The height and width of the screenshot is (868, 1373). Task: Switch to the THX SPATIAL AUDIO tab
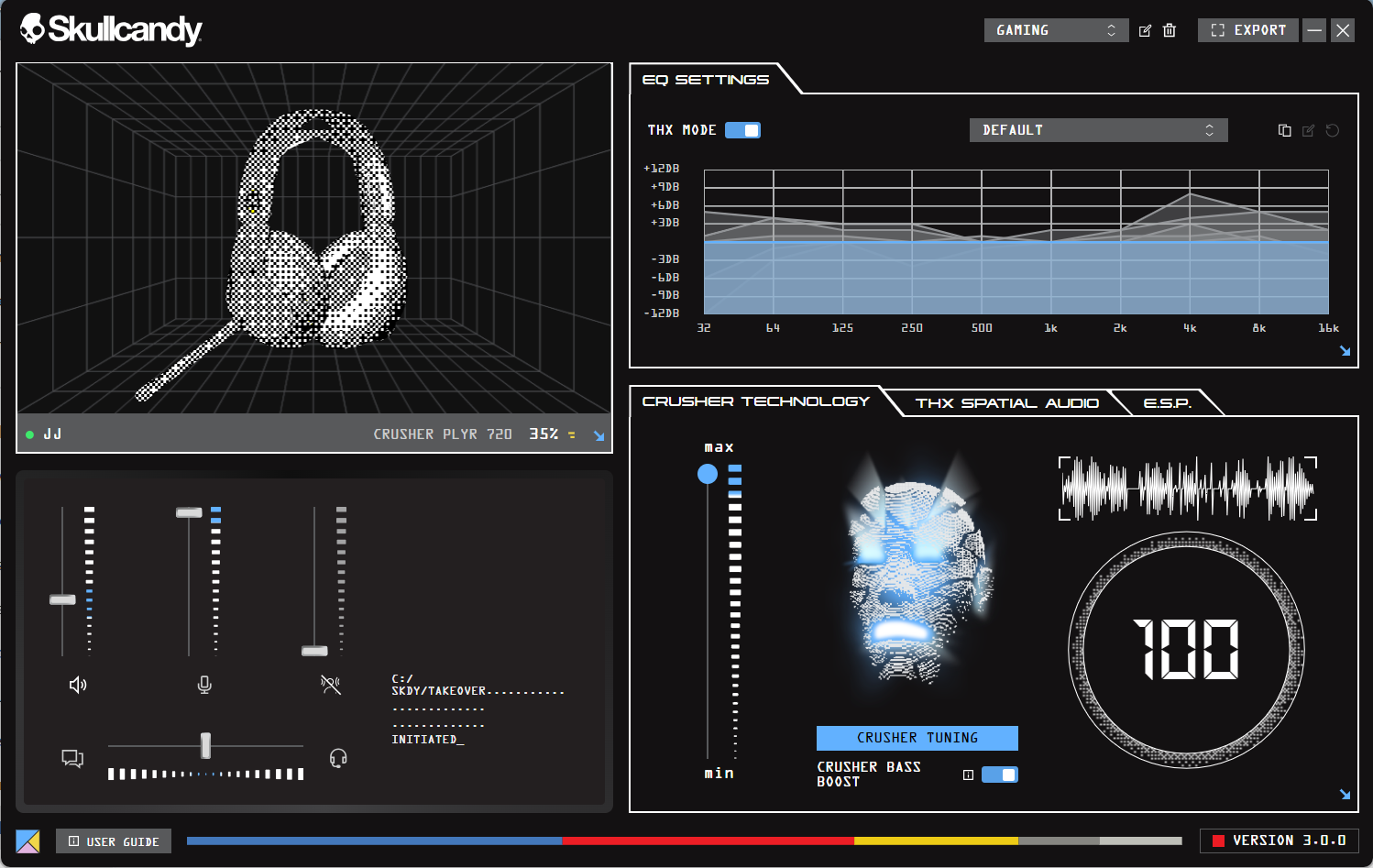(1006, 402)
